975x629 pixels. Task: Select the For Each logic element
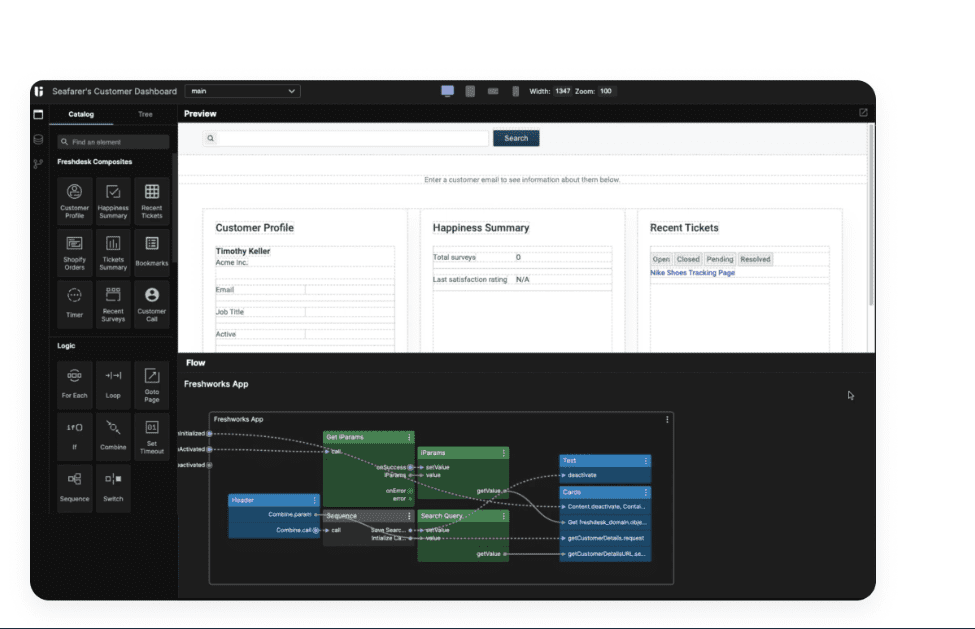(x=75, y=385)
